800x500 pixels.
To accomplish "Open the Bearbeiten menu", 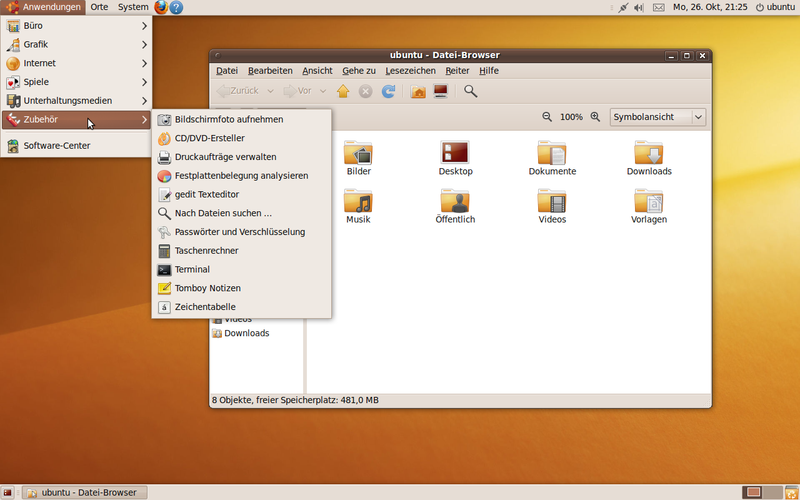I will (x=270, y=71).
